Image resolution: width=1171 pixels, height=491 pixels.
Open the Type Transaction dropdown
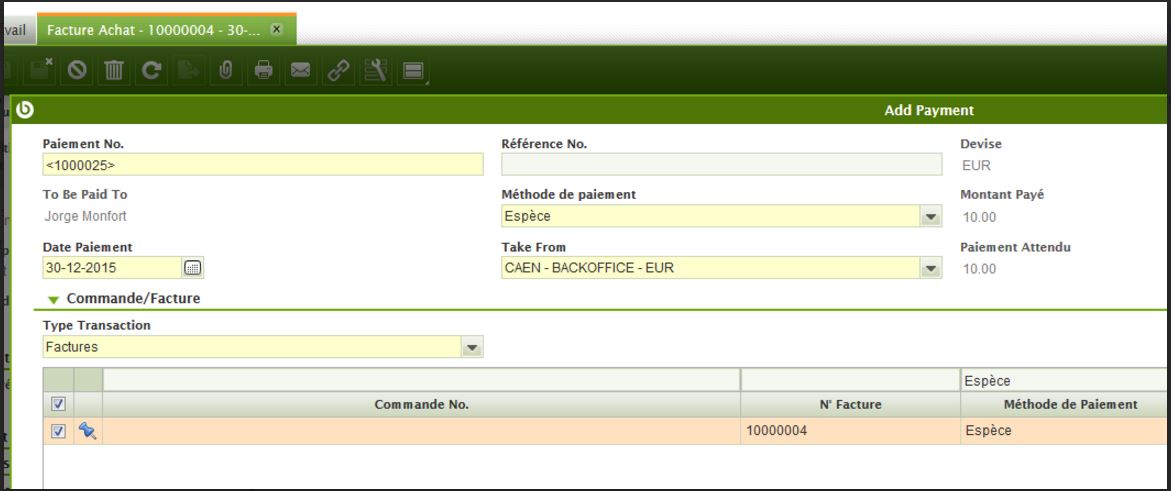[472, 347]
